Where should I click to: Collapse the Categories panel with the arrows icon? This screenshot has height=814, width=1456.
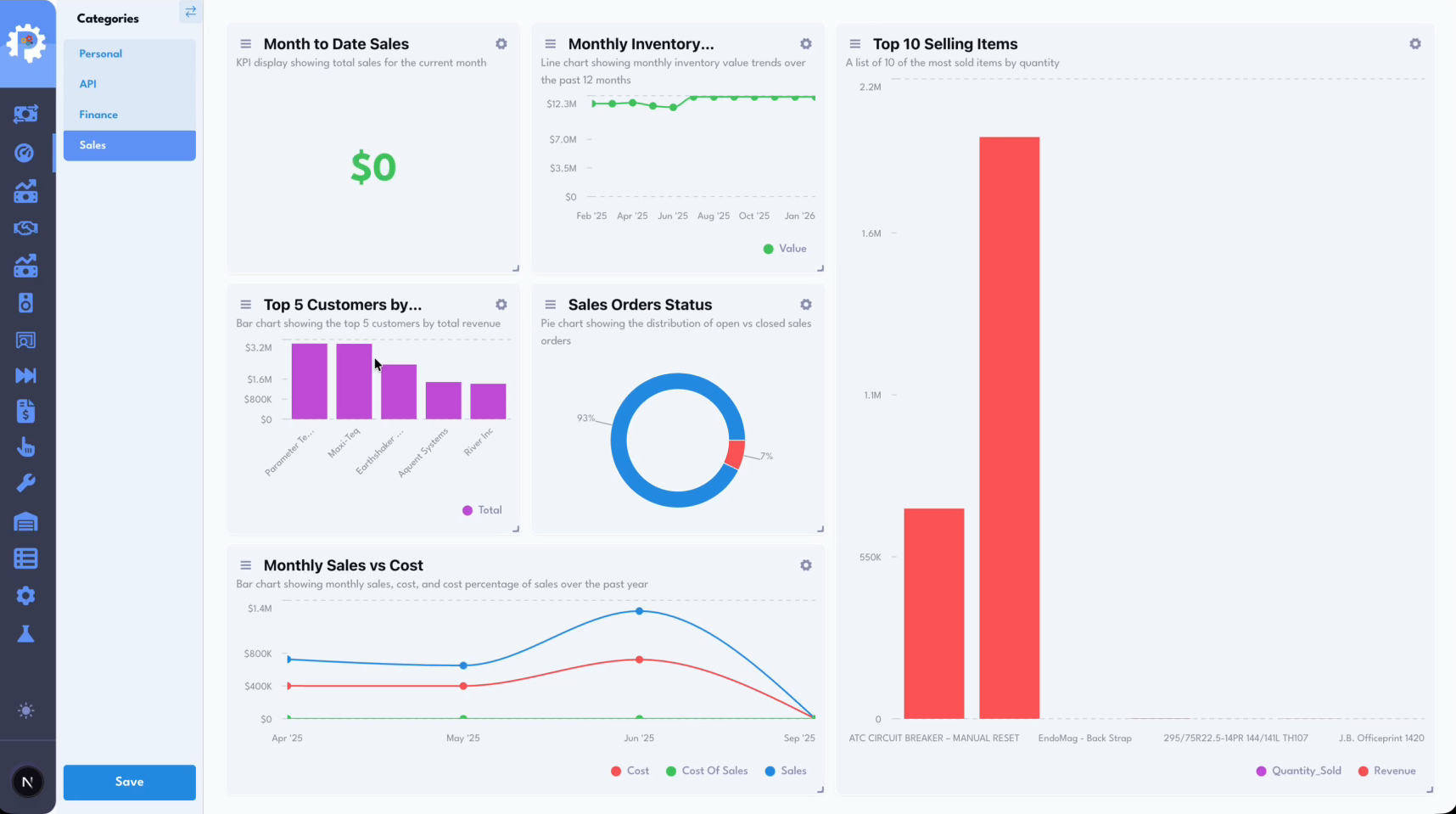point(190,12)
